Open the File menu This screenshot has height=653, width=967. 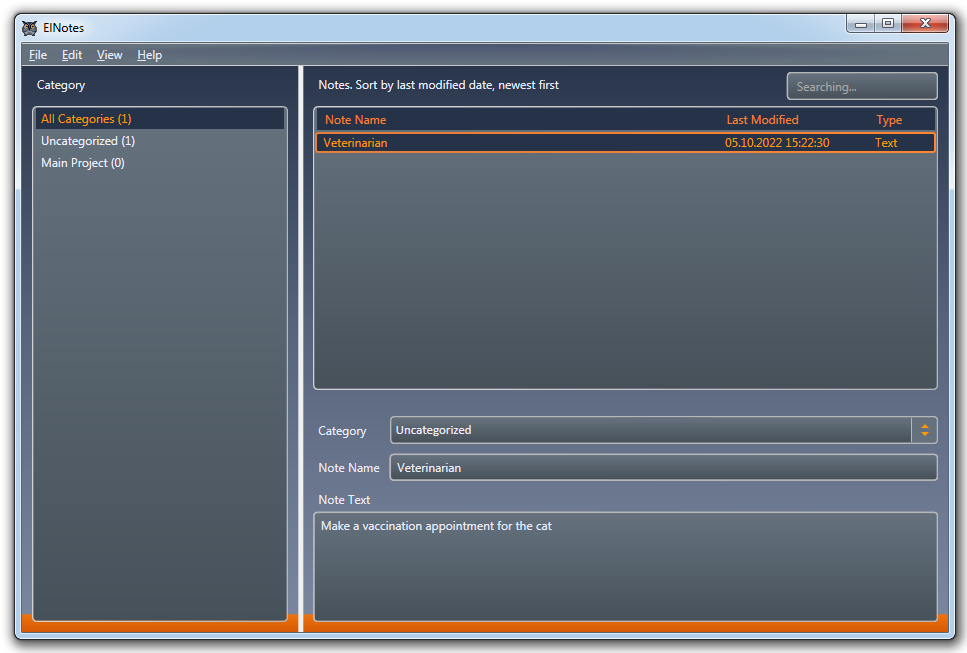38,55
